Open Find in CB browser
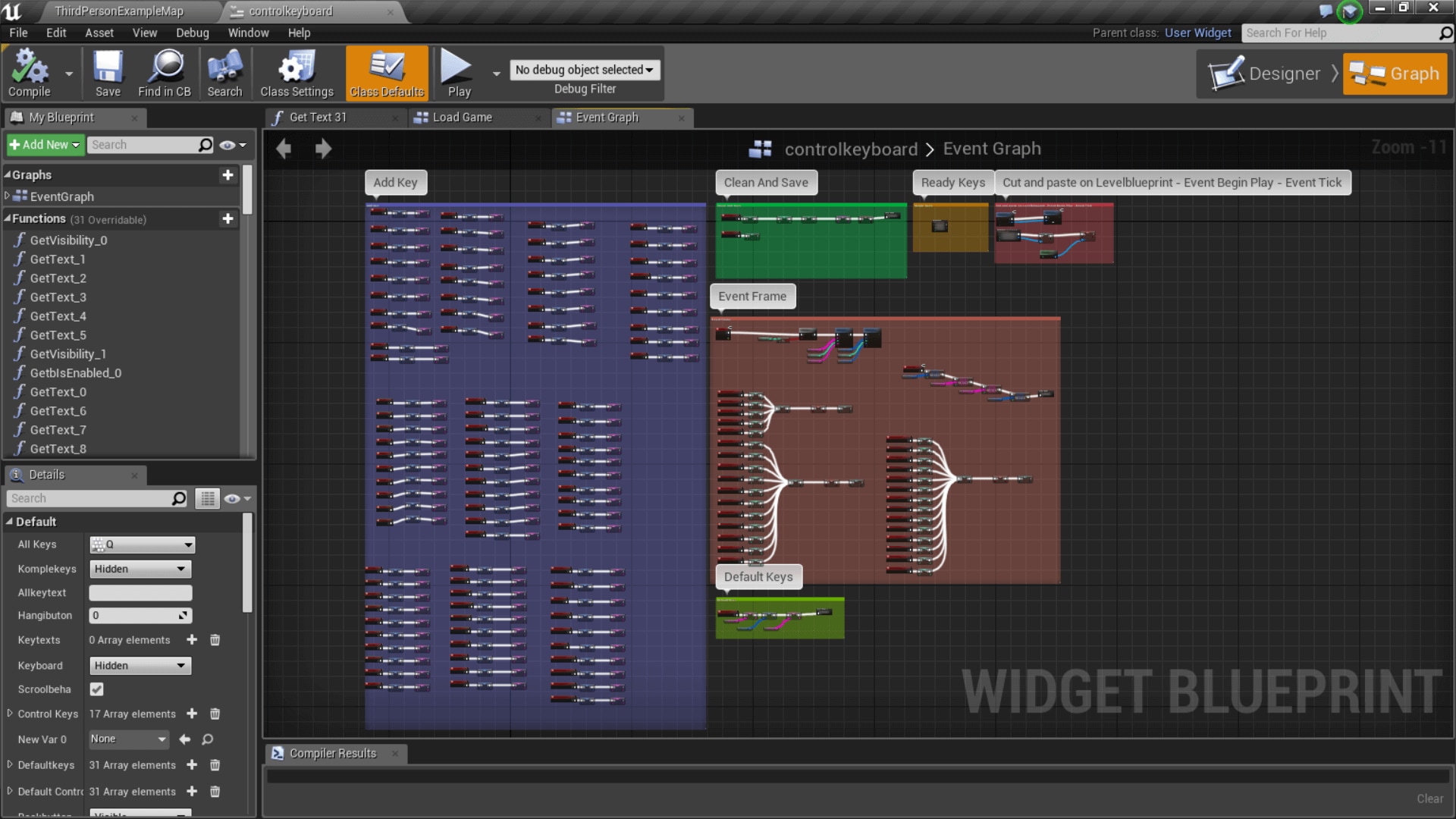 click(164, 72)
